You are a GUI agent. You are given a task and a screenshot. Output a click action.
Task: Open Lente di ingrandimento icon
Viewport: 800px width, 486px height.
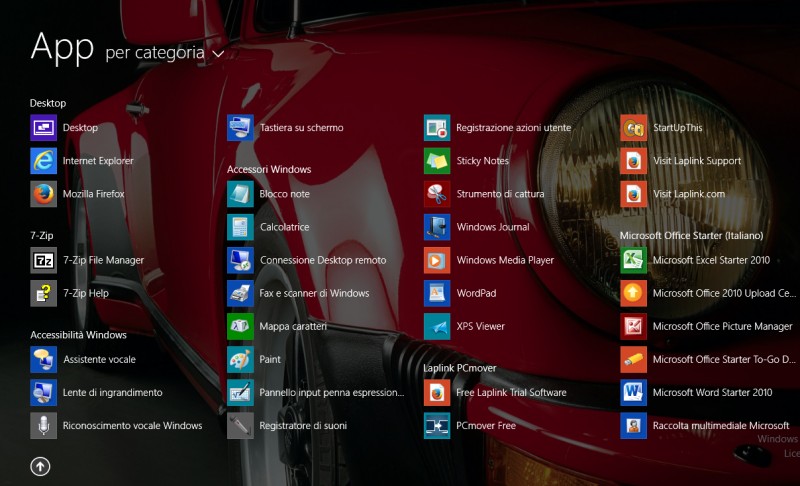(x=43, y=393)
